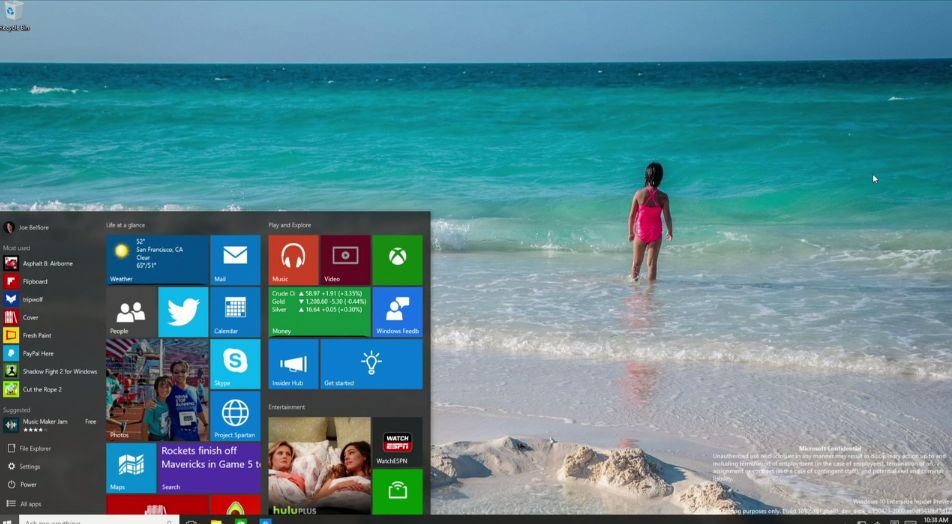Click the 'Most used' section label
This screenshot has width=952, height=524.
16,248
